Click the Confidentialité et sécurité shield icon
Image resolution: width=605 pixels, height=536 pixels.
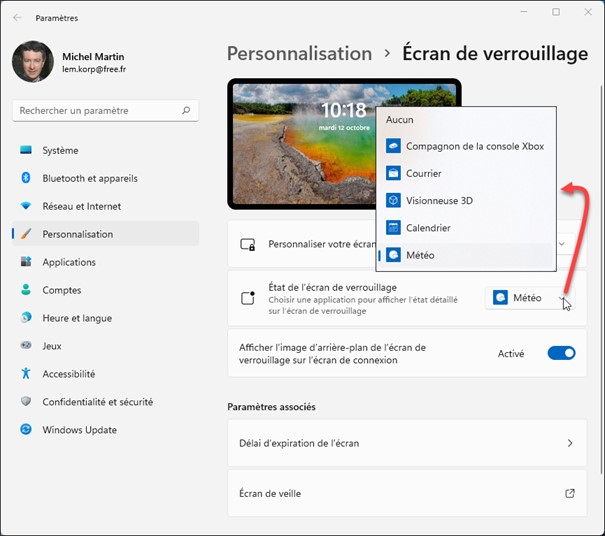26,401
